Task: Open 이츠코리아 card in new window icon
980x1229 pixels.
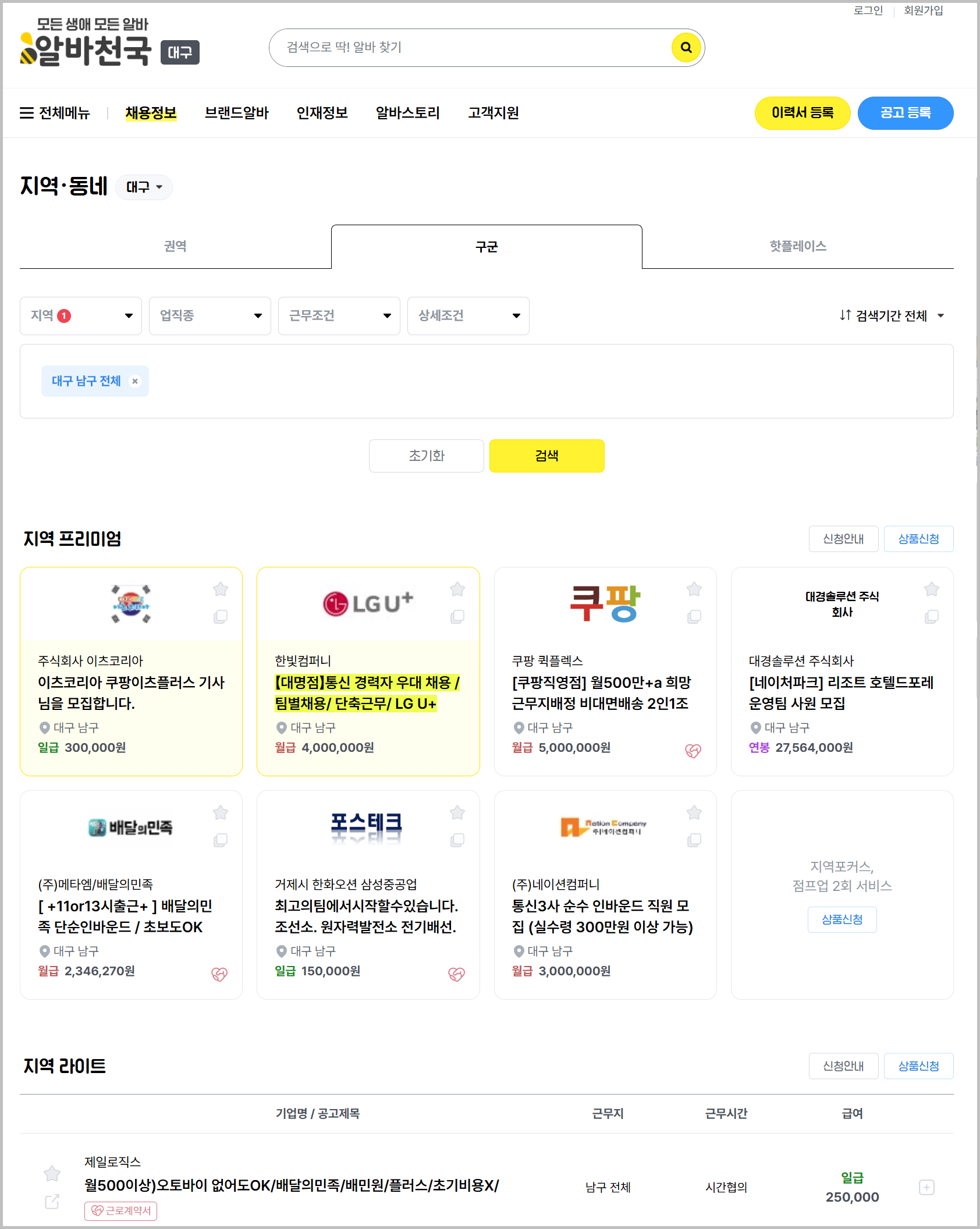Action: [221, 616]
